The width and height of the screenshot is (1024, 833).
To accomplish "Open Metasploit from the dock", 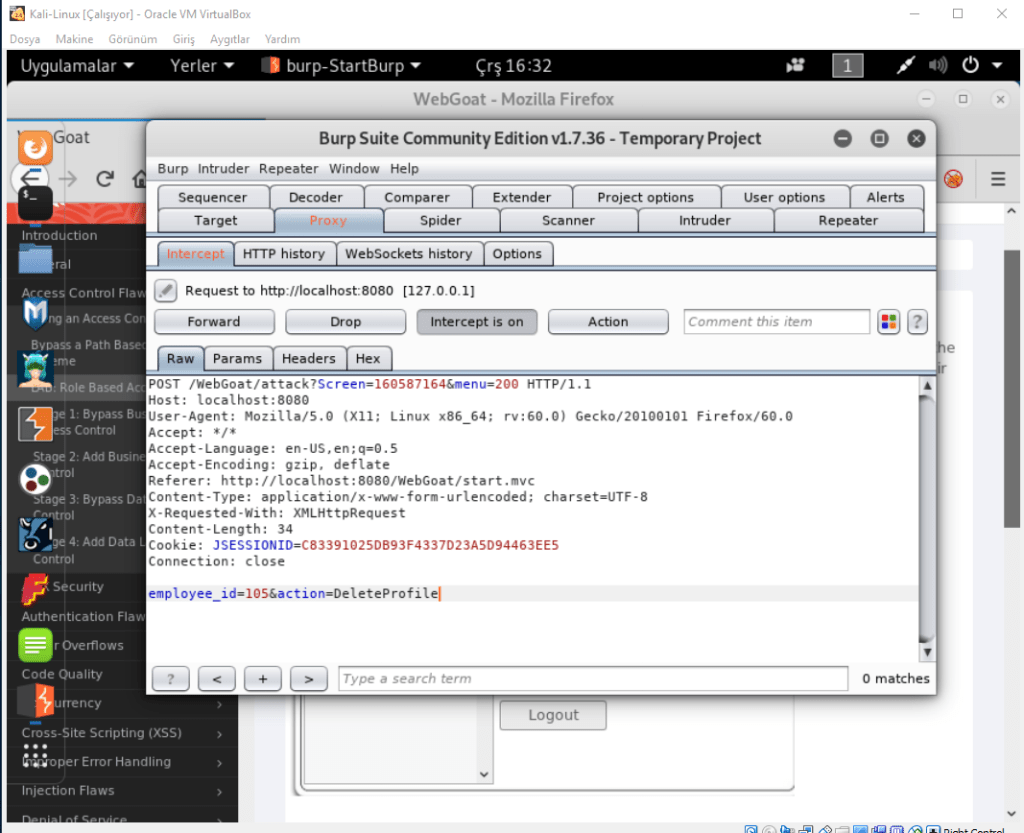I will [x=35, y=314].
